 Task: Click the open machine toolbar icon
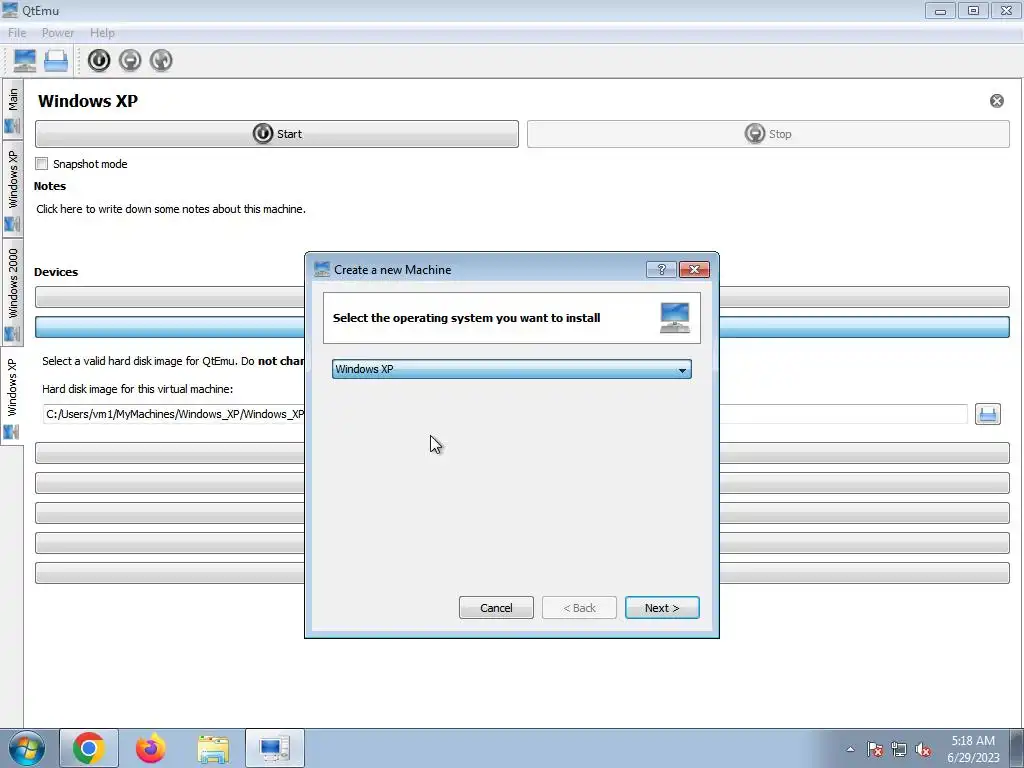(x=56, y=60)
